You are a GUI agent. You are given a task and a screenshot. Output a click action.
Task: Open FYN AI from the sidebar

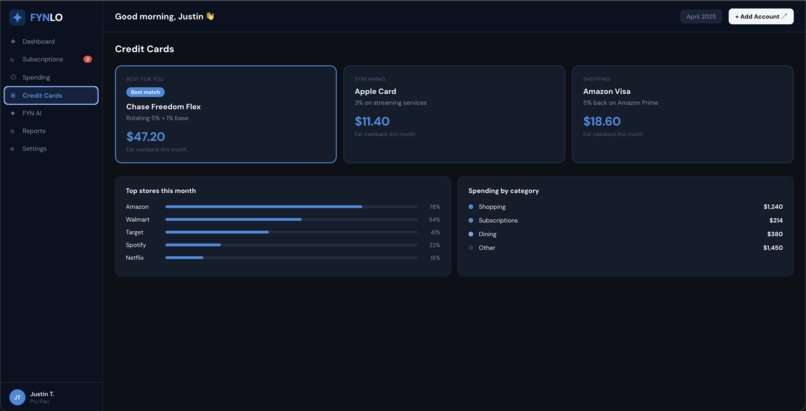[51, 113]
